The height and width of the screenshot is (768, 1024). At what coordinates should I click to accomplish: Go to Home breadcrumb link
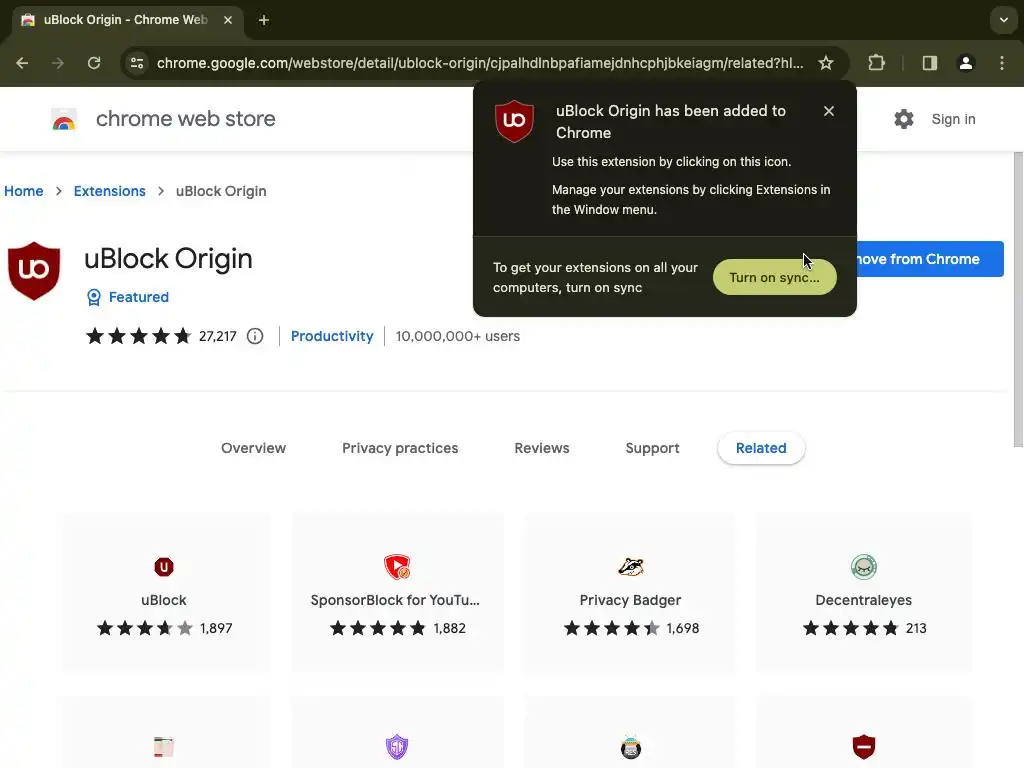point(24,191)
